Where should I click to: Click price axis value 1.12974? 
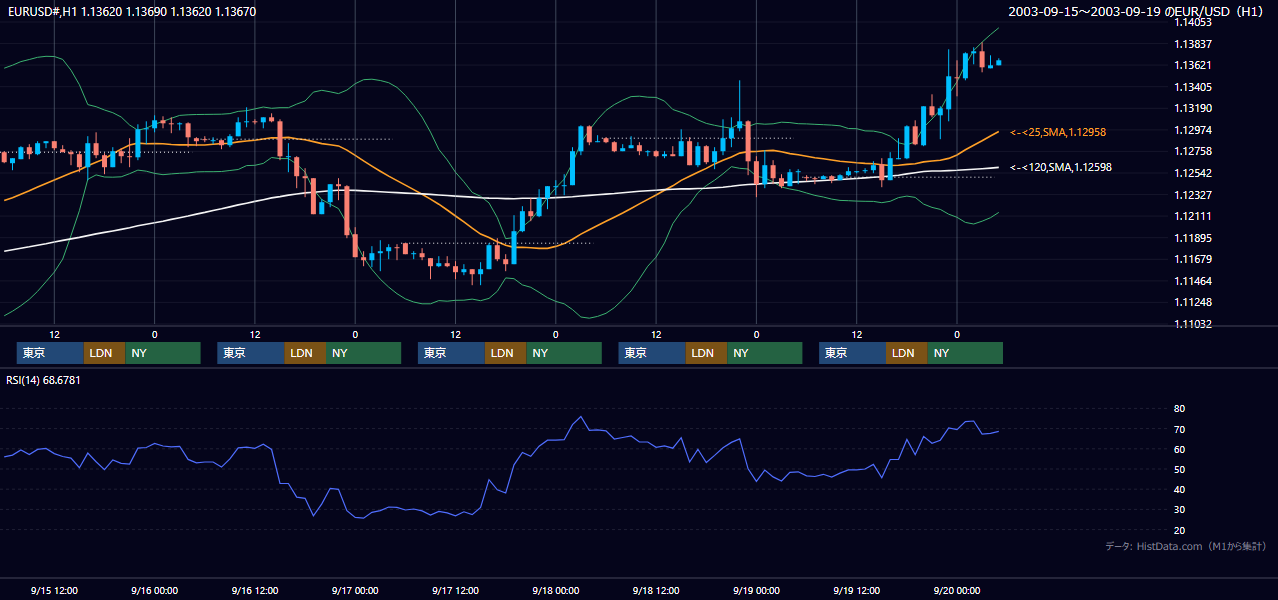[1193, 130]
